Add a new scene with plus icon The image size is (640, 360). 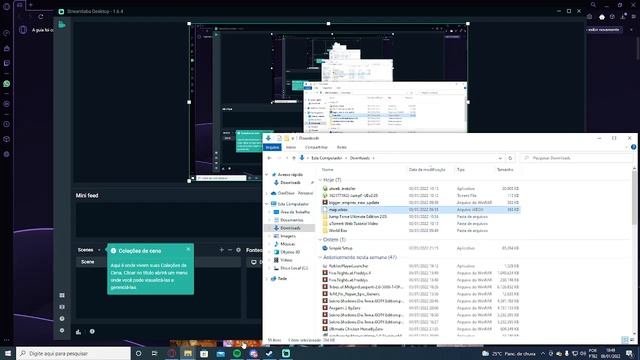222,250
